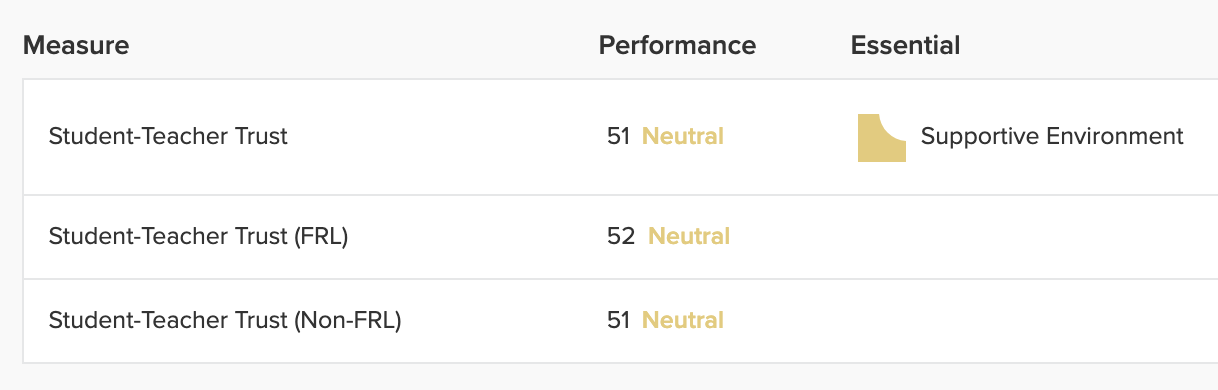Screen dimensions: 1218x390
Task: Sort by the Measure column header
Action: coord(76,45)
